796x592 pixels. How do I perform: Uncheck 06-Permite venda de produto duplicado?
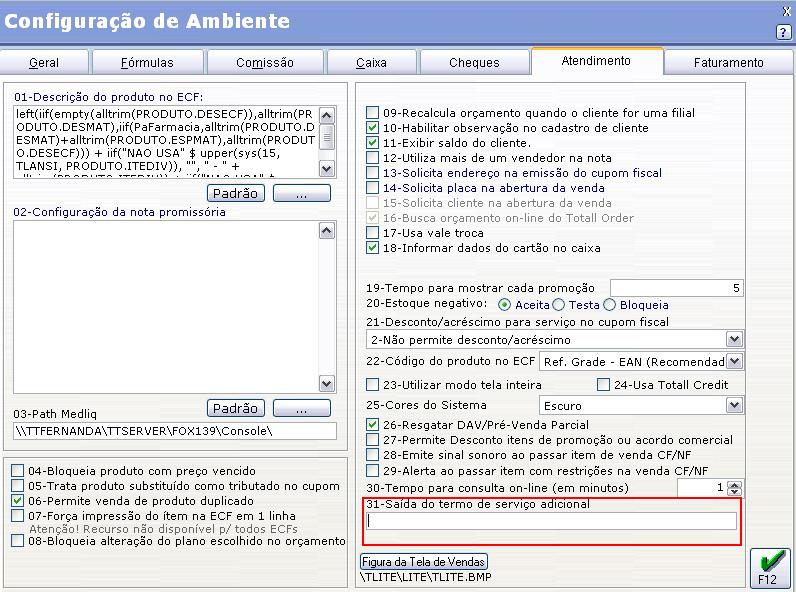18,500
